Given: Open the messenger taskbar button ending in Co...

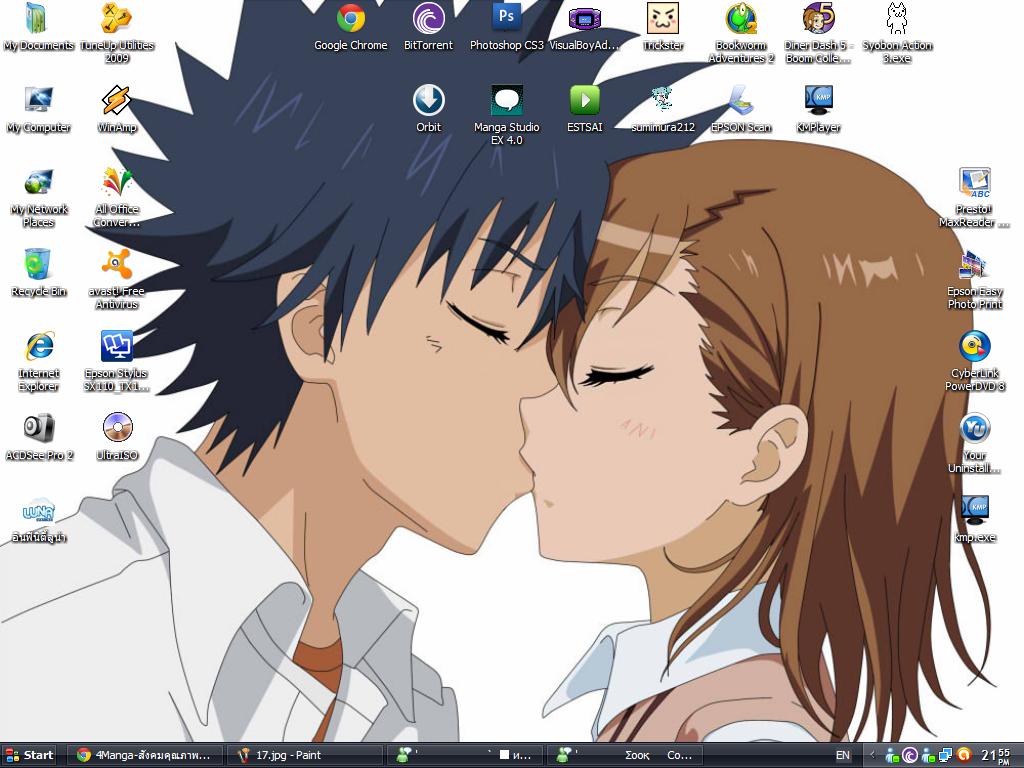Looking at the screenshot, I should tap(624, 755).
